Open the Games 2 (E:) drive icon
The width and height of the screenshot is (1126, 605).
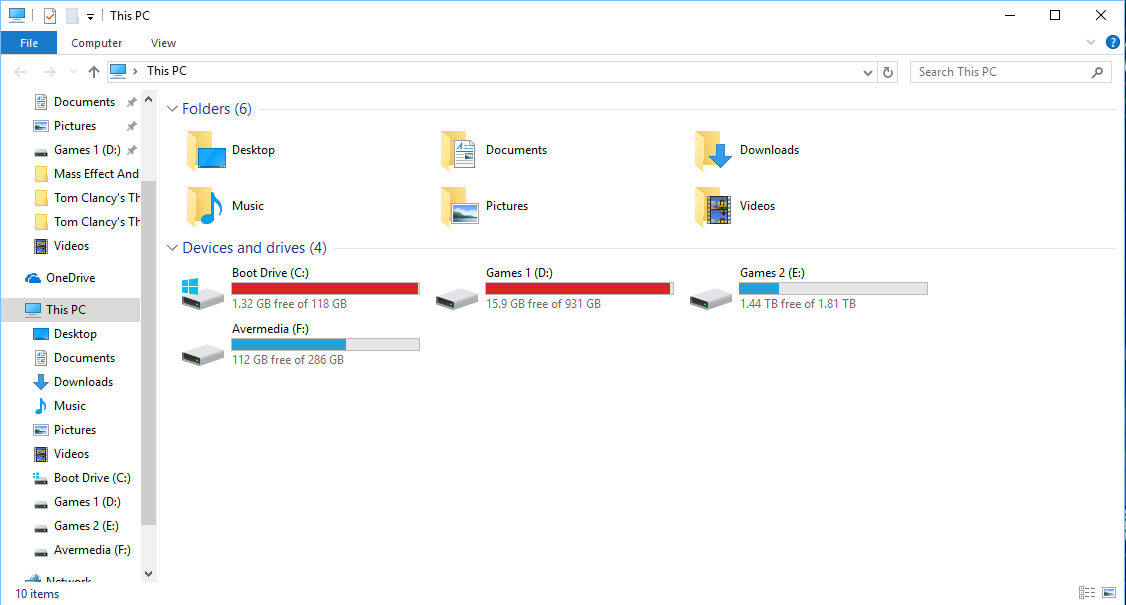(x=710, y=296)
